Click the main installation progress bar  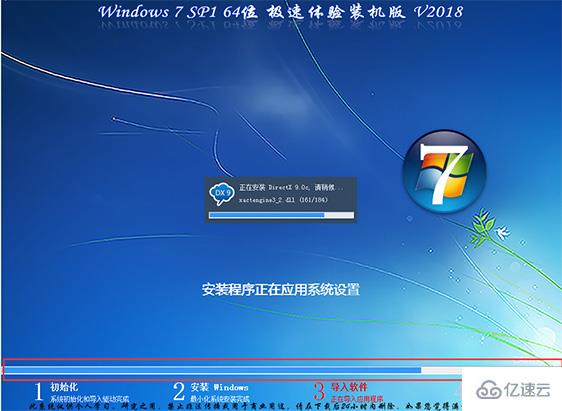tap(231, 370)
